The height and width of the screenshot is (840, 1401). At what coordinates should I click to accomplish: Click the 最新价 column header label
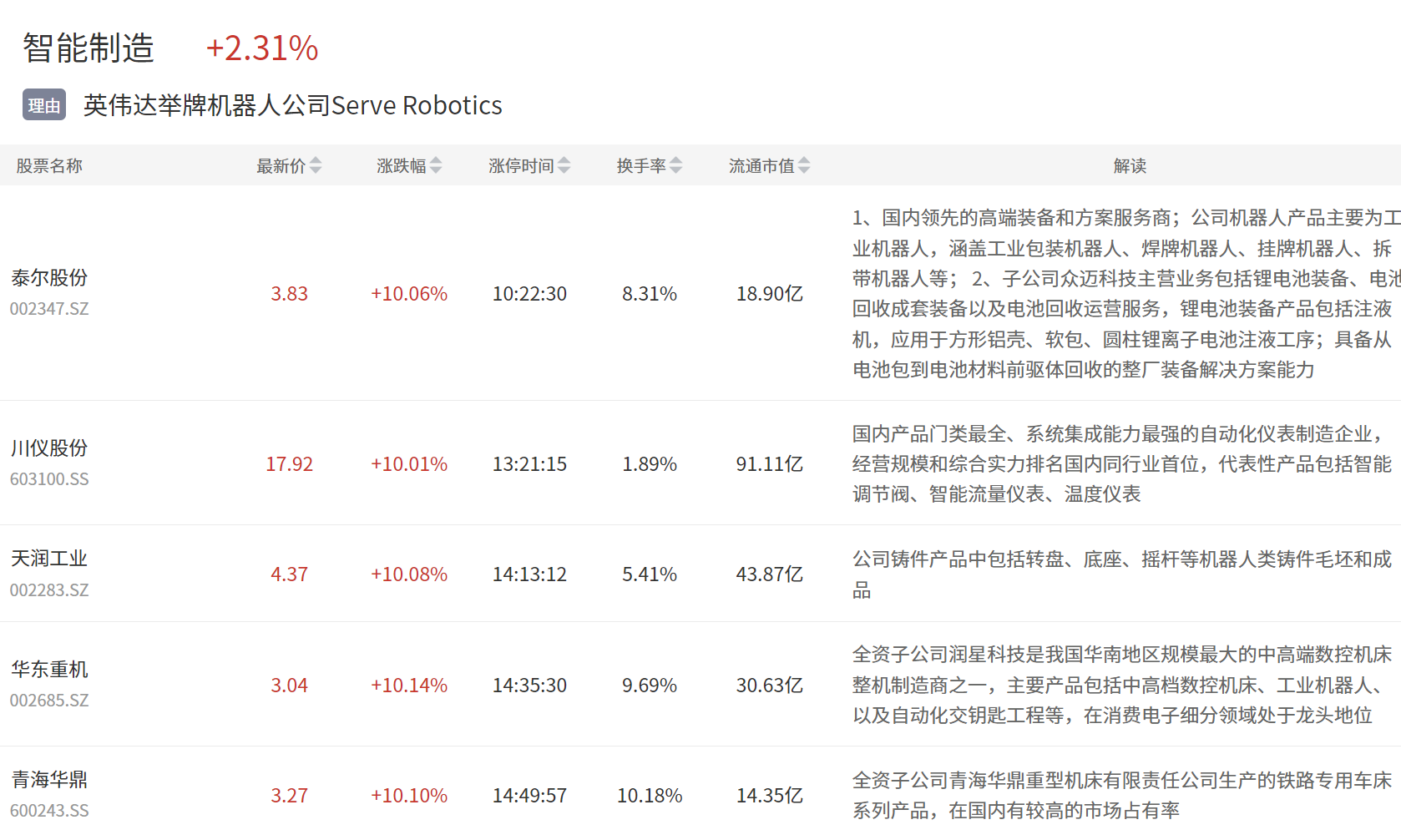coord(281,166)
